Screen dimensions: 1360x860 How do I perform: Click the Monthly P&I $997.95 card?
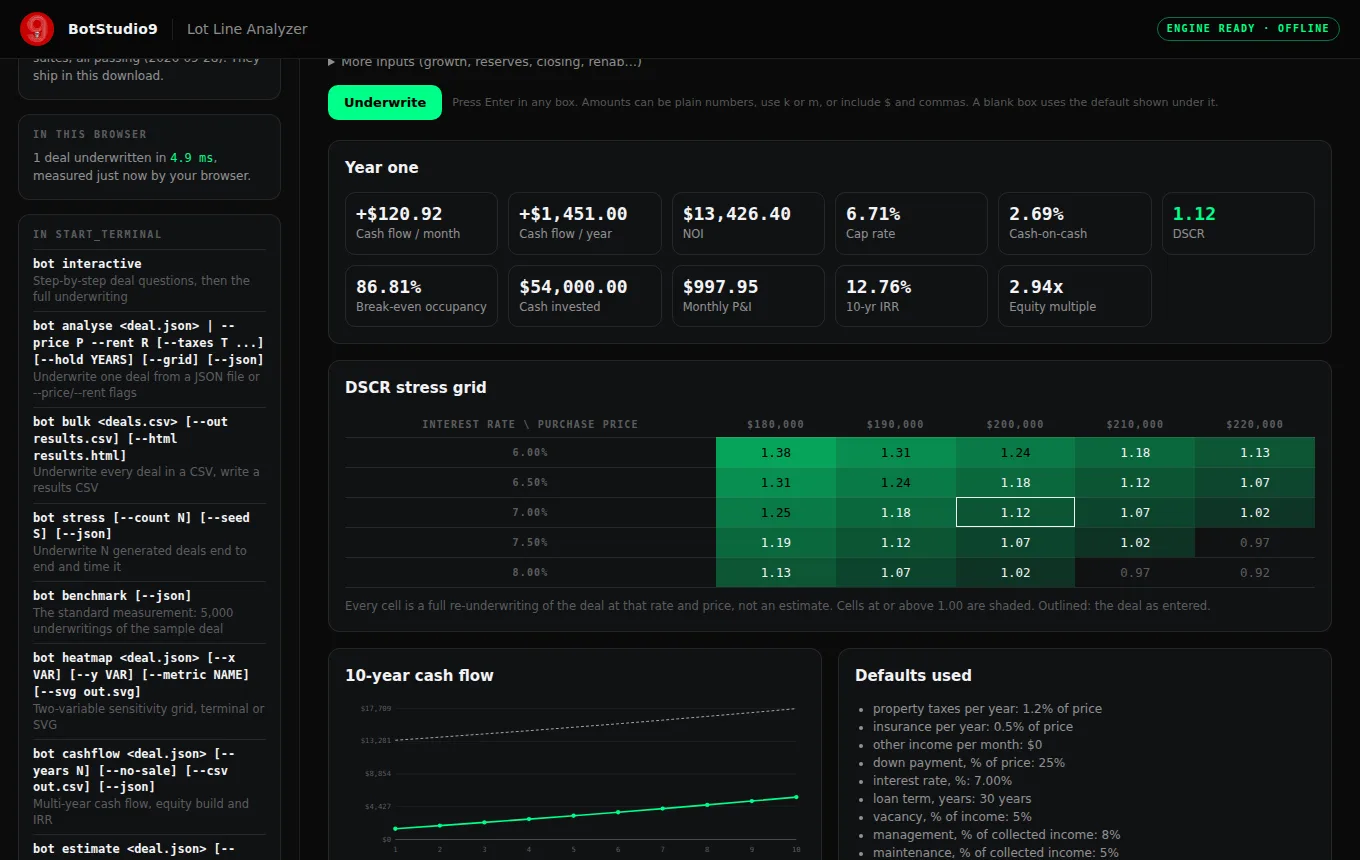748,296
